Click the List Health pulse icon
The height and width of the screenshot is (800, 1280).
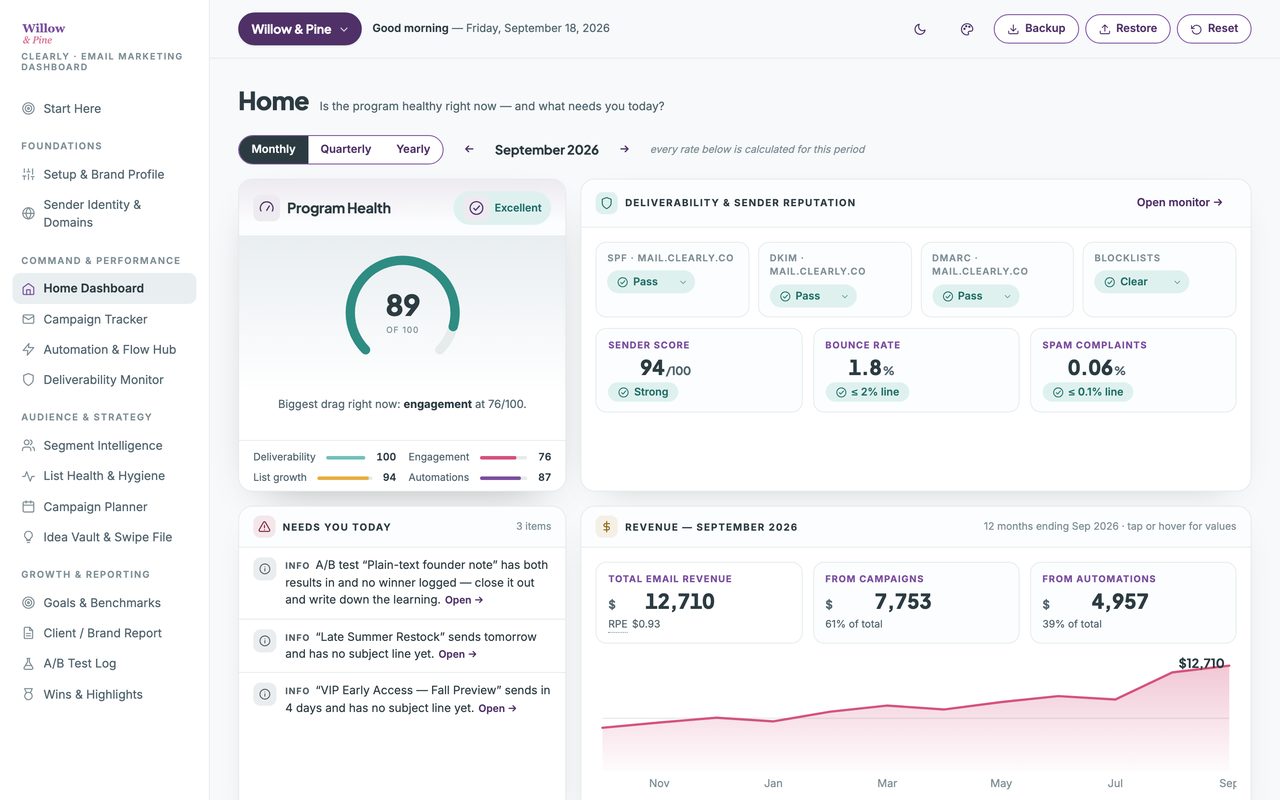pos(28,476)
